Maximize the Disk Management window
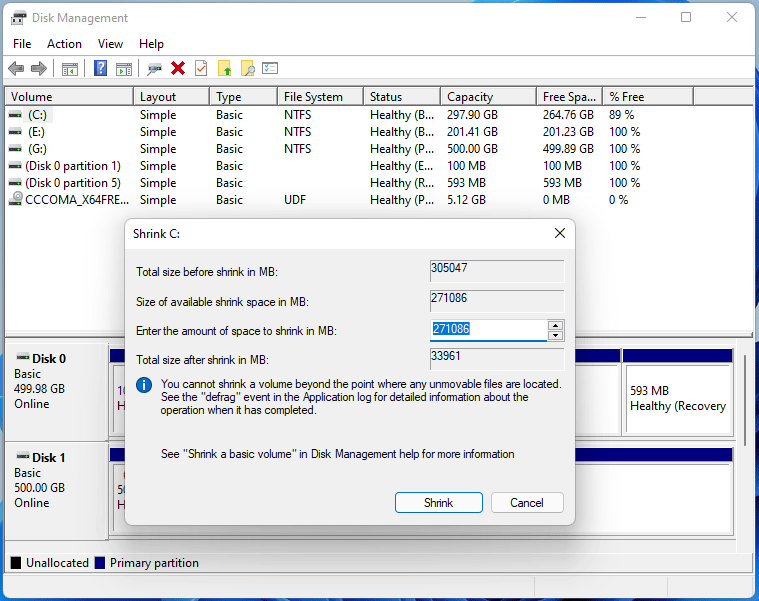 pos(685,17)
